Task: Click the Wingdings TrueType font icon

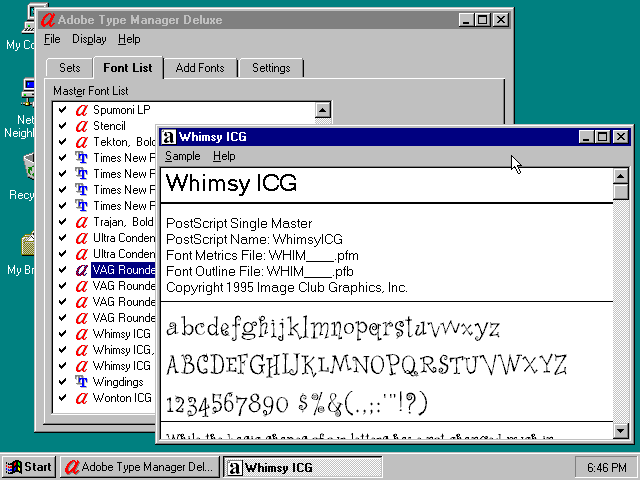Action: 81,382
